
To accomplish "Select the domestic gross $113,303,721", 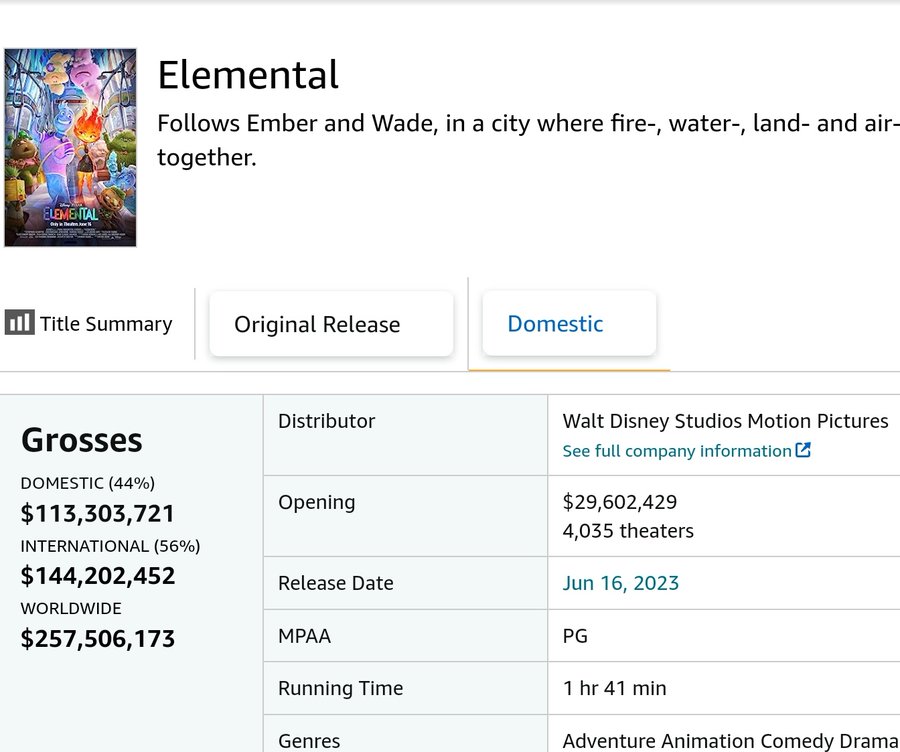I will coord(98,513).
